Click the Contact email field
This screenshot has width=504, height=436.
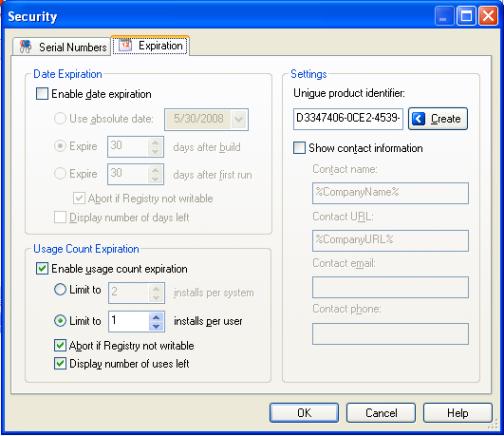[390, 287]
